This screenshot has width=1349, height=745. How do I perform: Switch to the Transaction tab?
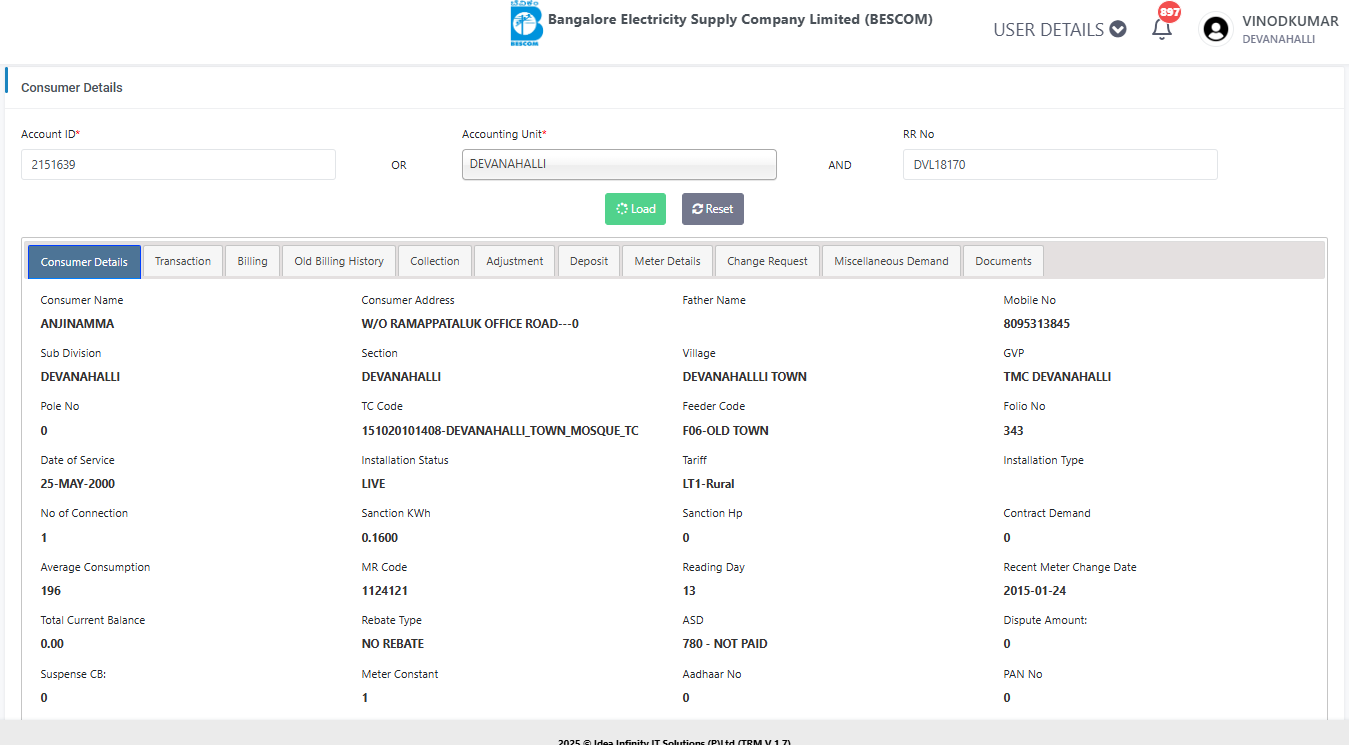click(x=183, y=261)
